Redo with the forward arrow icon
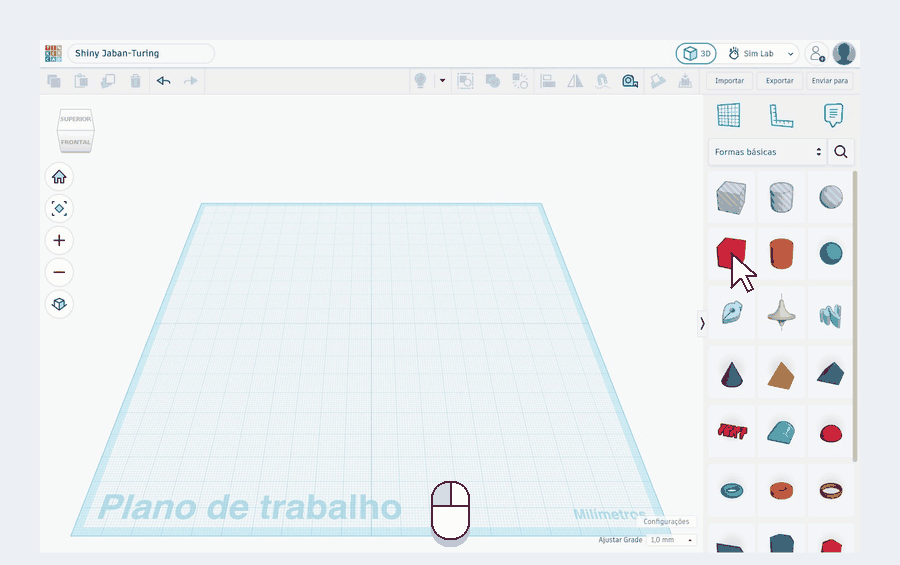This screenshot has height=565, width=900. coord(191,81)
